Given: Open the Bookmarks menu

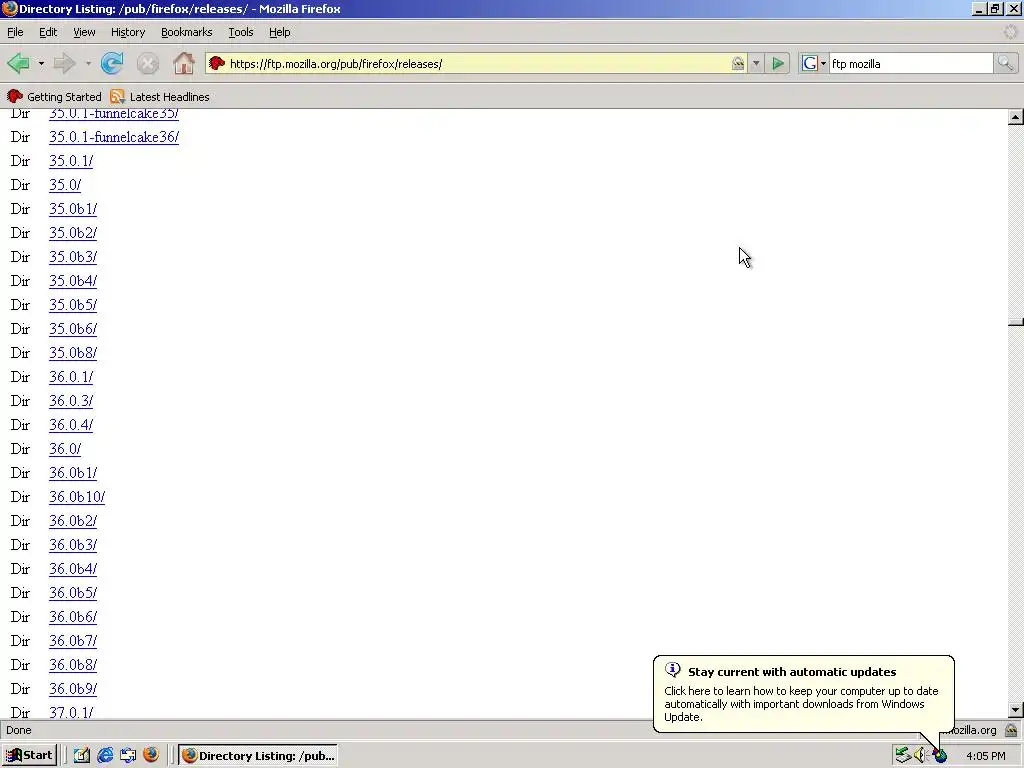Looking at the screenshot, I should [x=186, y=32].
